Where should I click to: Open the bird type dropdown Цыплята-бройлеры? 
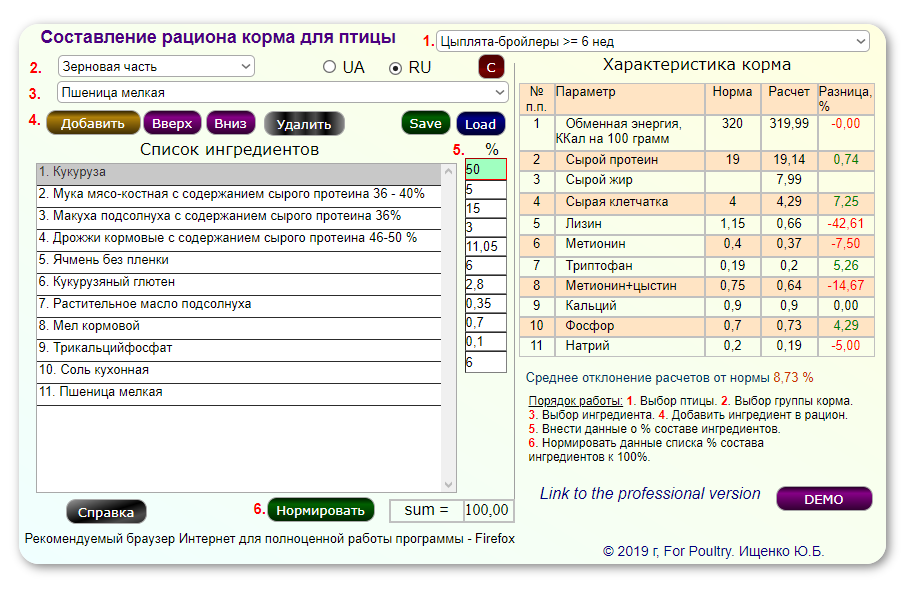click(652, 41)
